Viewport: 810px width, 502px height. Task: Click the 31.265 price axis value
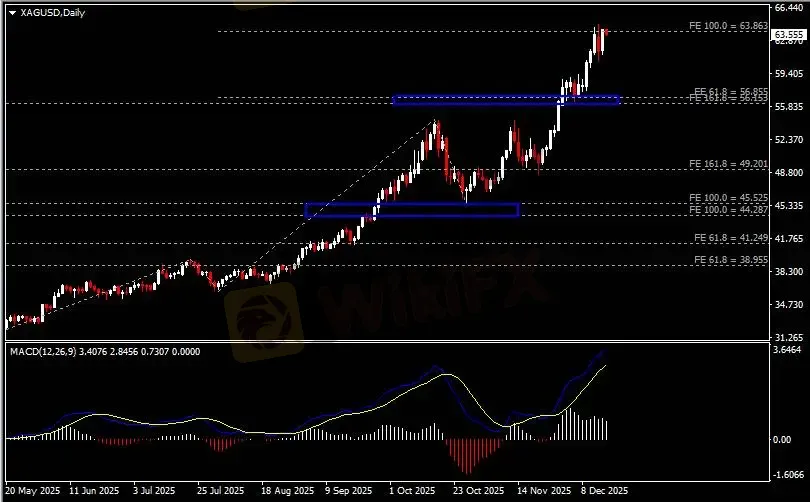pos(789,337)
